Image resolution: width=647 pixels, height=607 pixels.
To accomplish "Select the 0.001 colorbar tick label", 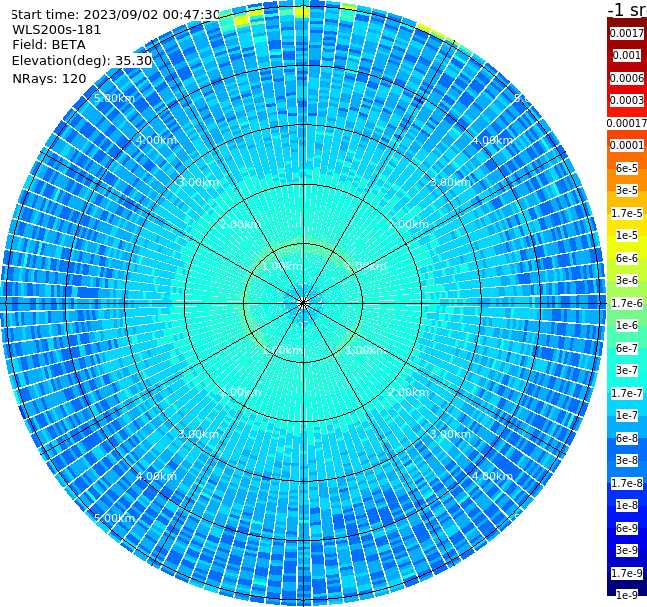I will tap(627, 55).
